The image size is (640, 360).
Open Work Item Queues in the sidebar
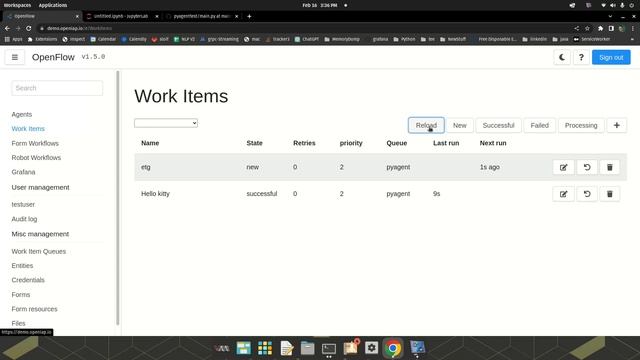pyautogui.click(x=39, y=251)
